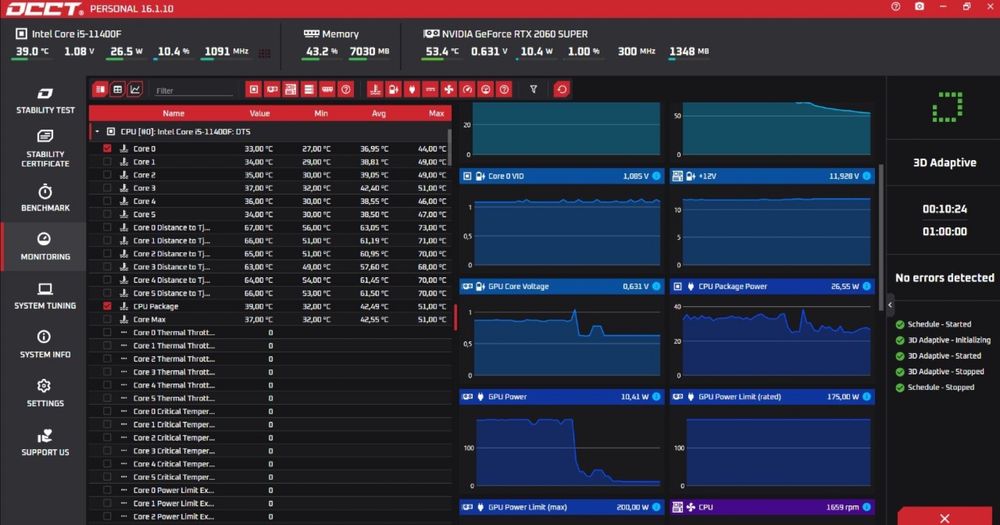Sort table by Min column header
1000x525 pixels.
point(321,114)
